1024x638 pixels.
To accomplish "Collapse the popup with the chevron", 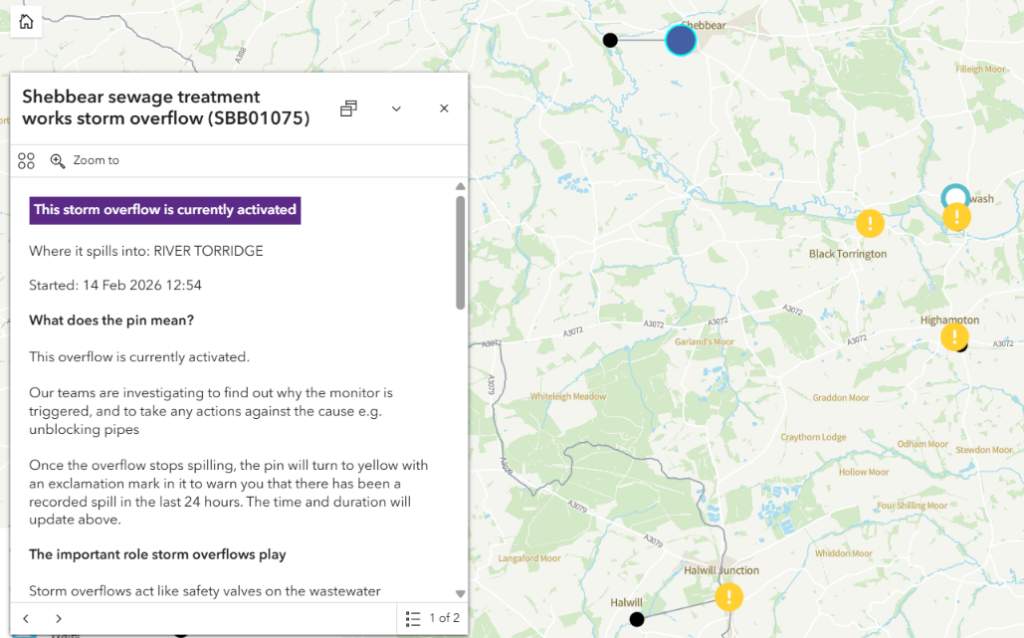I will [x=396, y=108].
